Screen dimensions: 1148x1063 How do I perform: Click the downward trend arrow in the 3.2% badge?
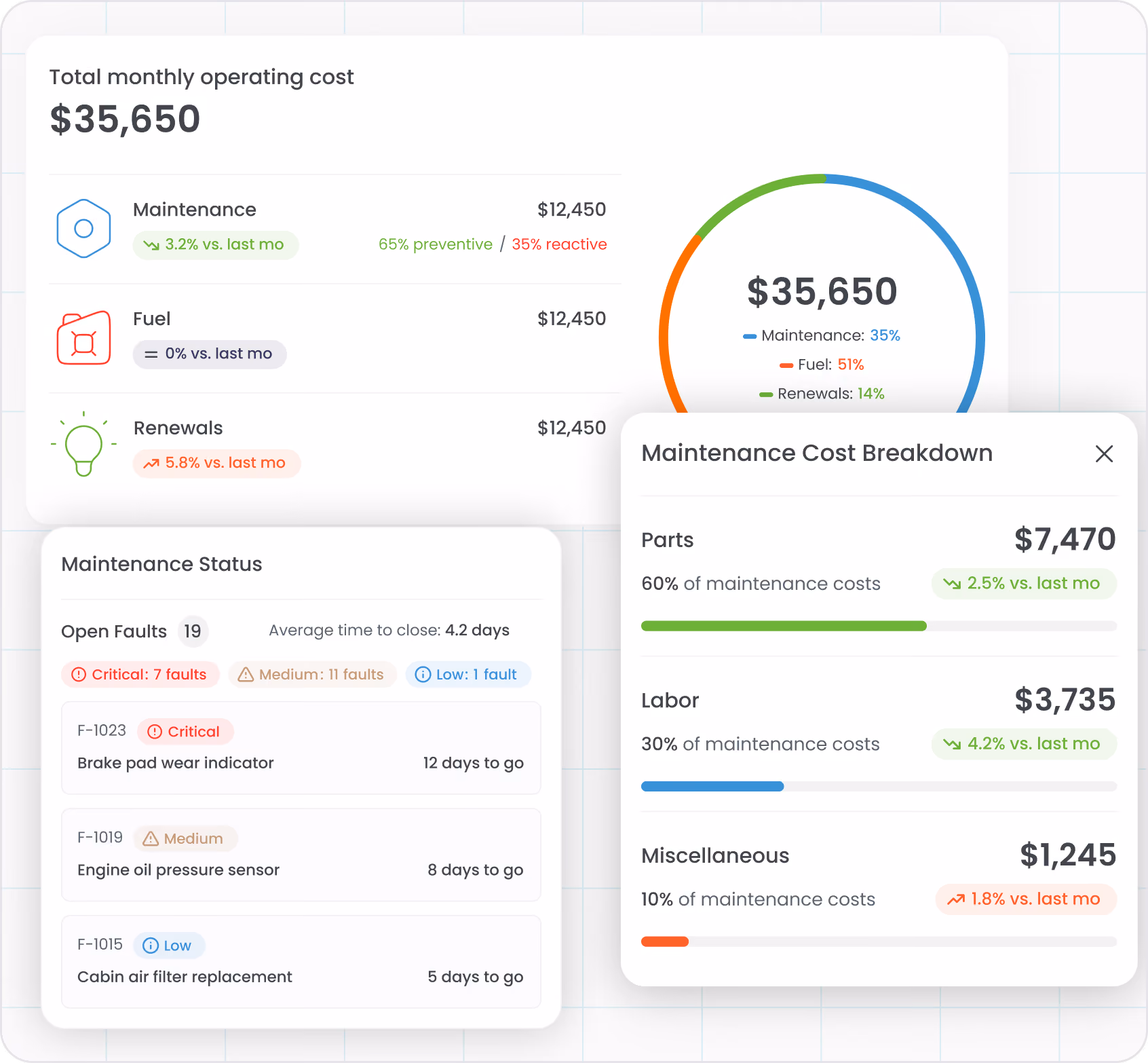pyautogui.click(x=151, y=245)
